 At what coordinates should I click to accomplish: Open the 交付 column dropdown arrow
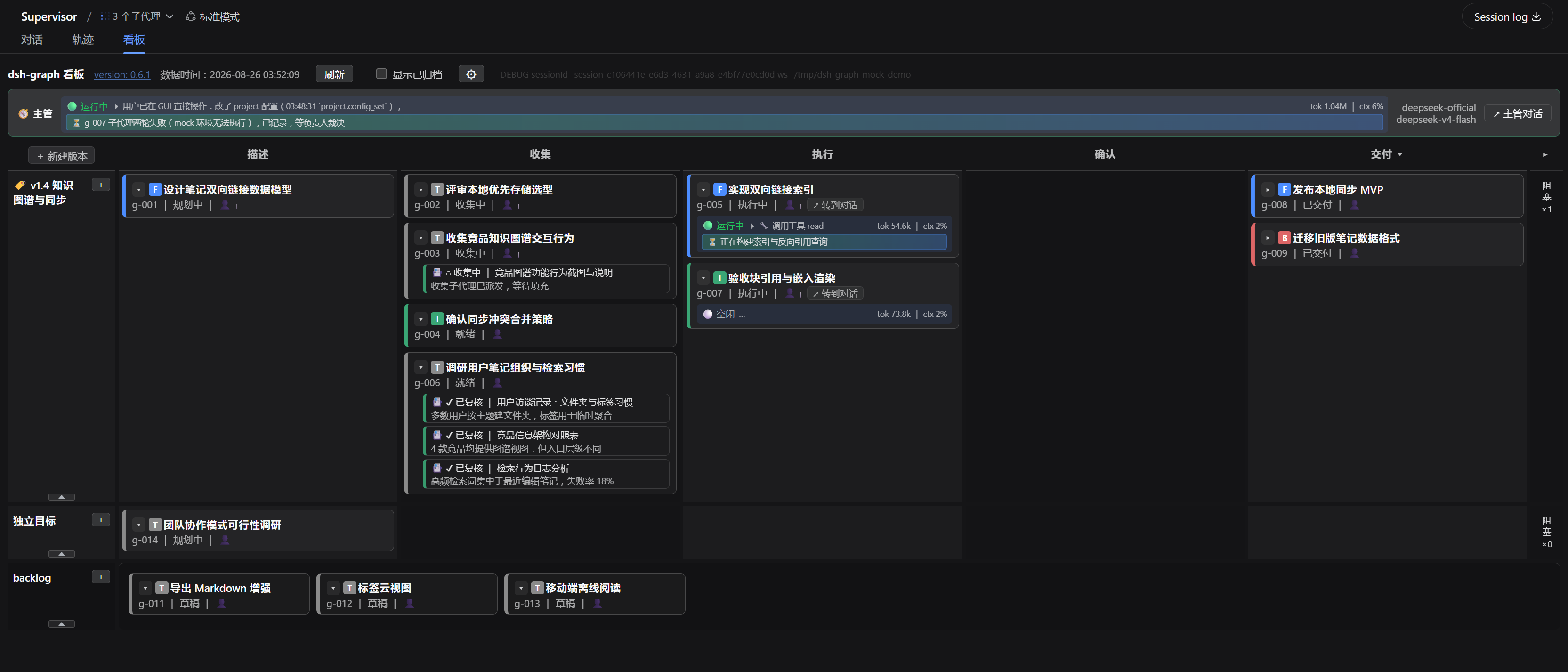tap(1400, 154)
